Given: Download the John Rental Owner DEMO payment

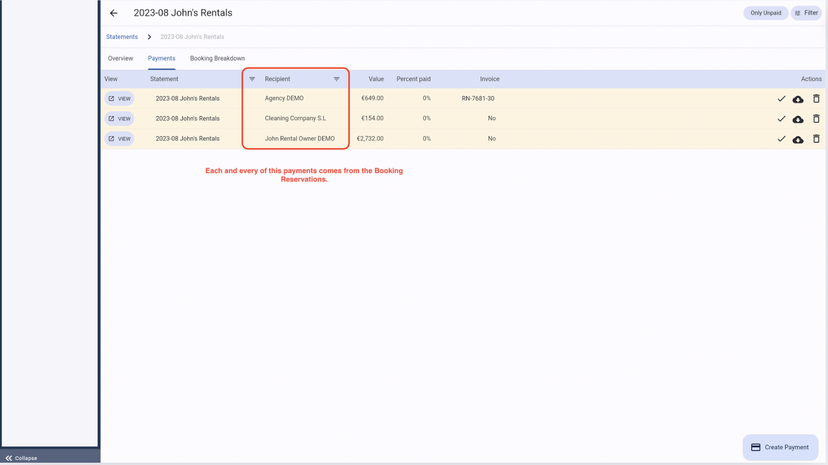Looking at the screenshot, I should [798, 139].
